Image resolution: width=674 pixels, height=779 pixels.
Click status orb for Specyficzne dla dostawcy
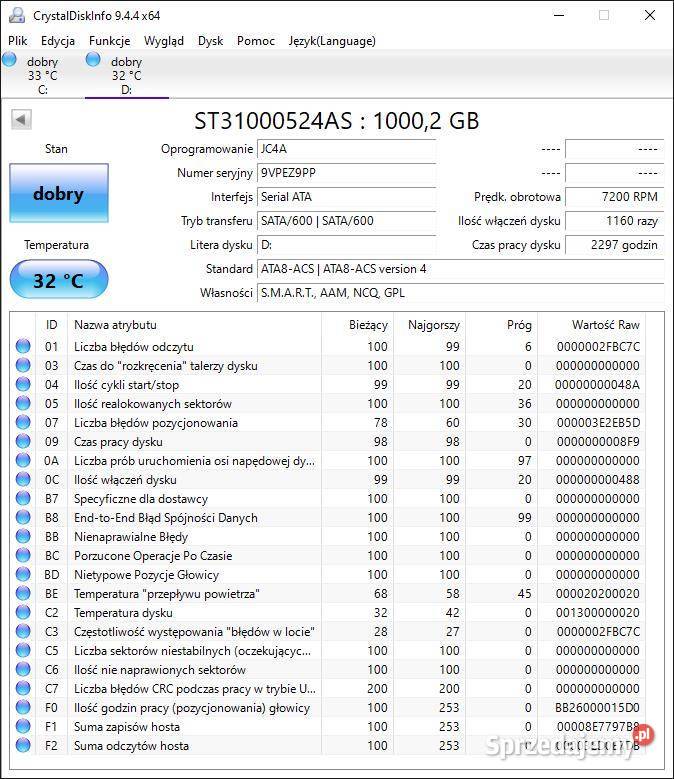tap(23, 498)
